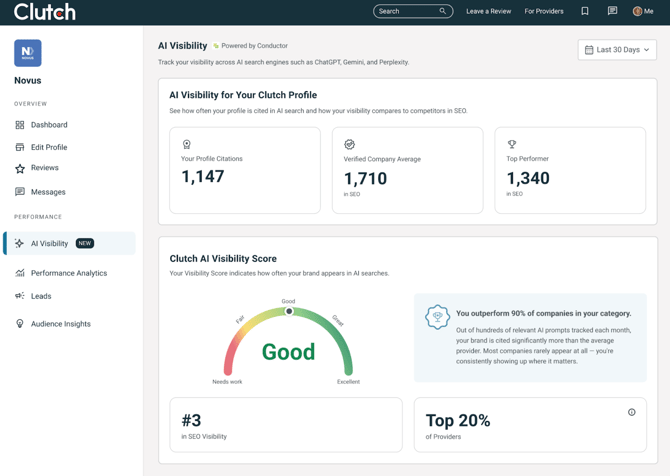The width and height of the screenshot is (670, 476).
Task: Open the messages chat icon in header
Action: [612, 11]
